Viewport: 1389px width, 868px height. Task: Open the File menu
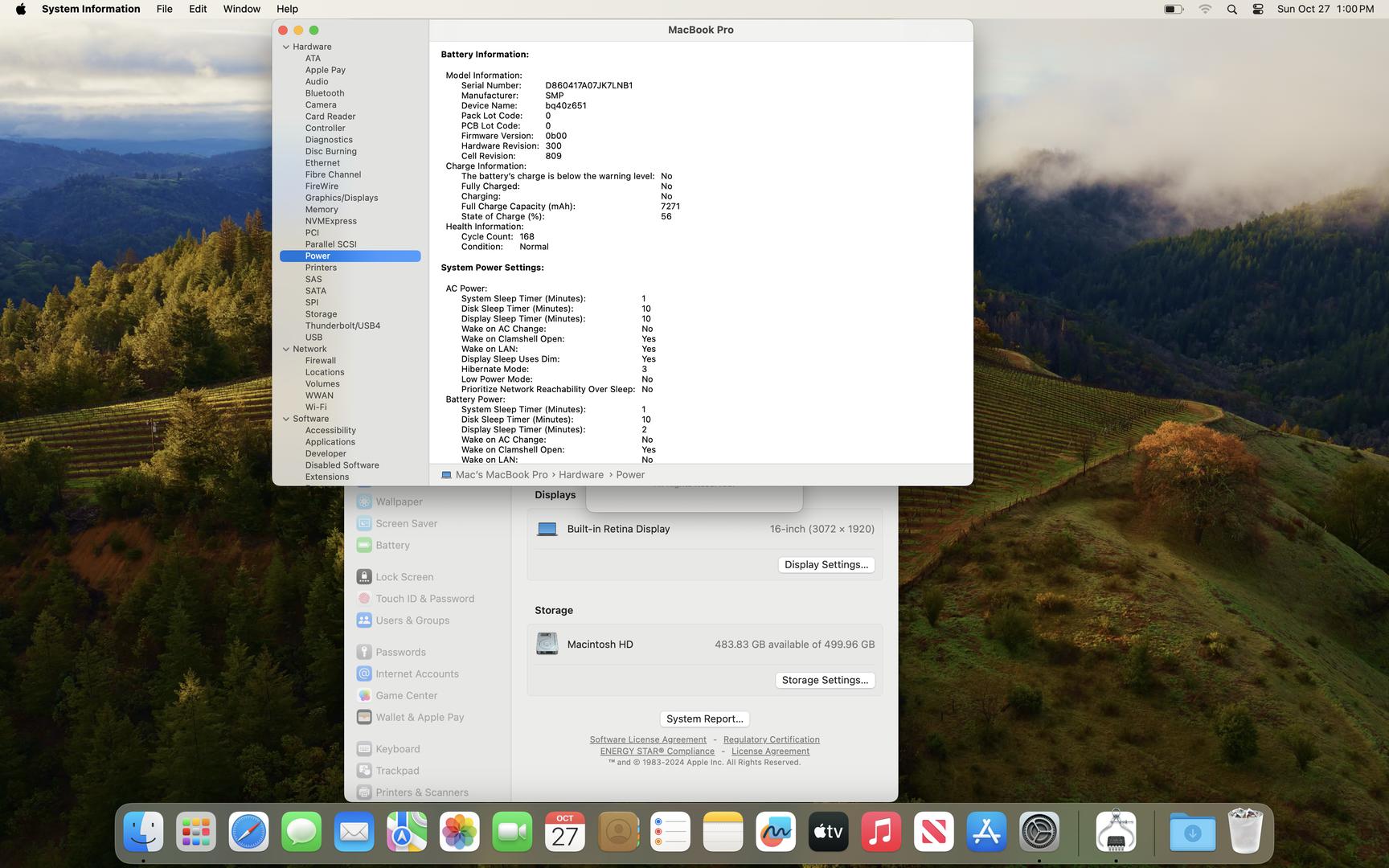point(164,9)
